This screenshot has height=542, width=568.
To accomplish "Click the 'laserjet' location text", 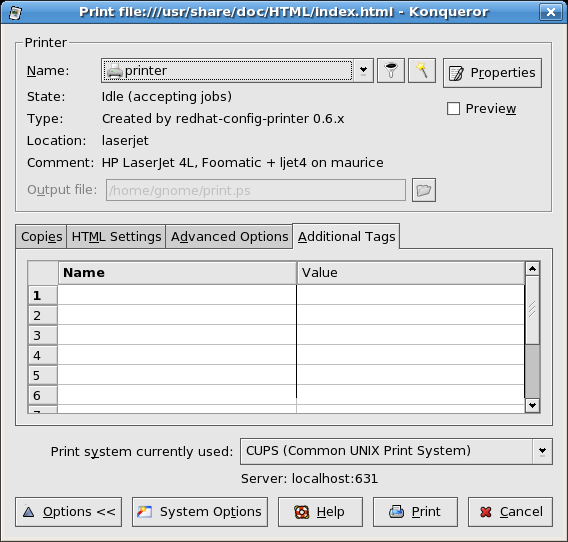I will tap(125, 141).
